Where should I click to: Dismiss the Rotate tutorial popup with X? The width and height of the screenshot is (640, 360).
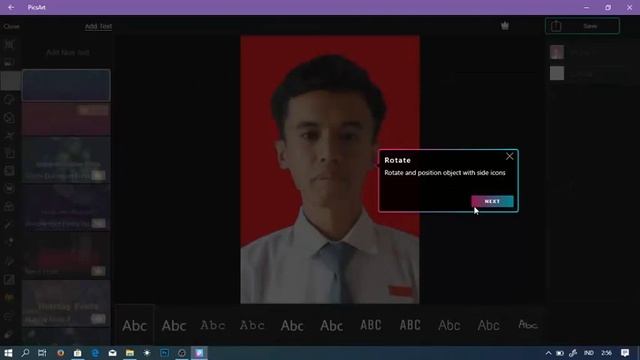click(509, 156)
